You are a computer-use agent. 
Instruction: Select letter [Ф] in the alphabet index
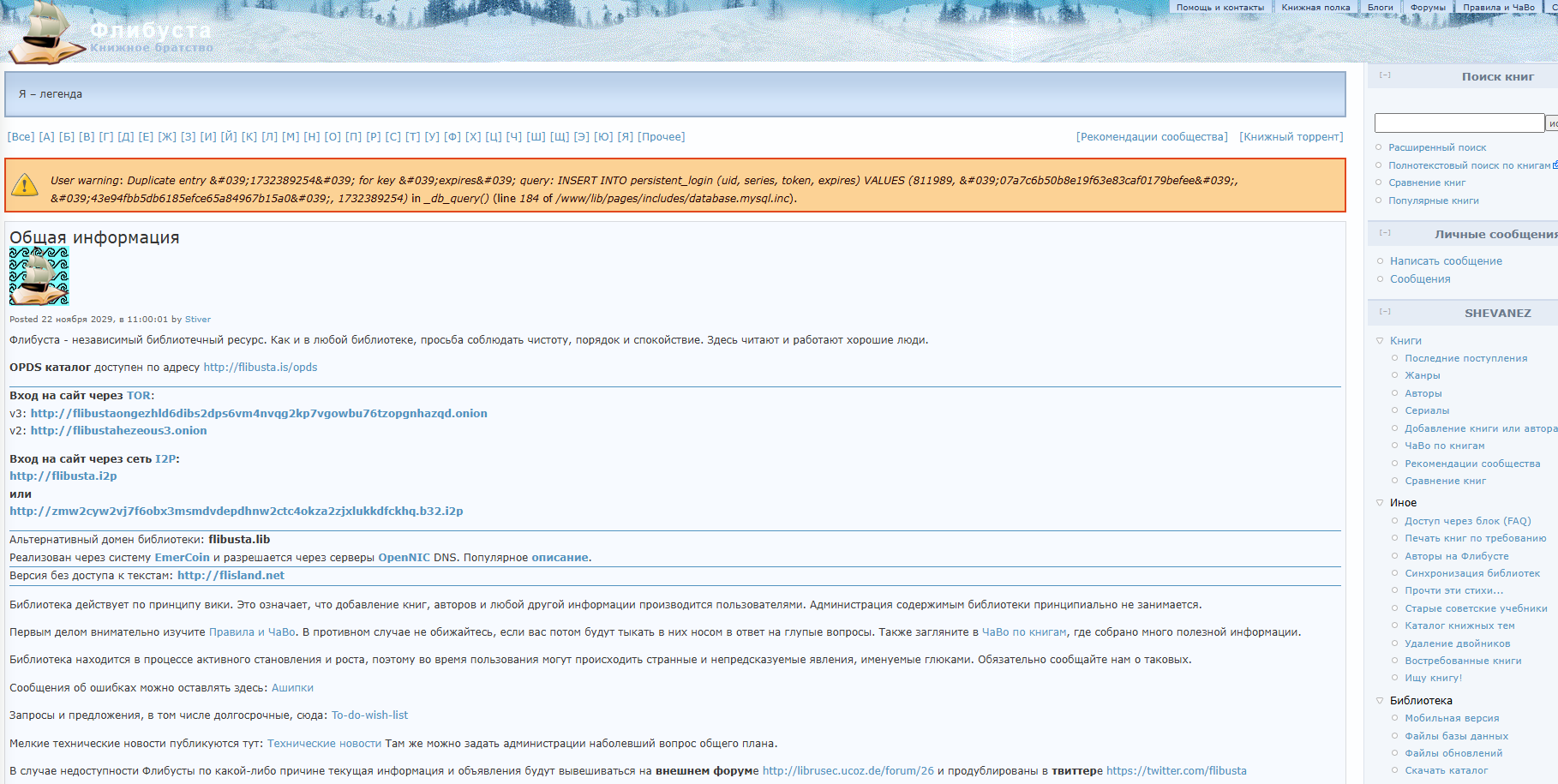pyautogui.click(x=452, y=137)
